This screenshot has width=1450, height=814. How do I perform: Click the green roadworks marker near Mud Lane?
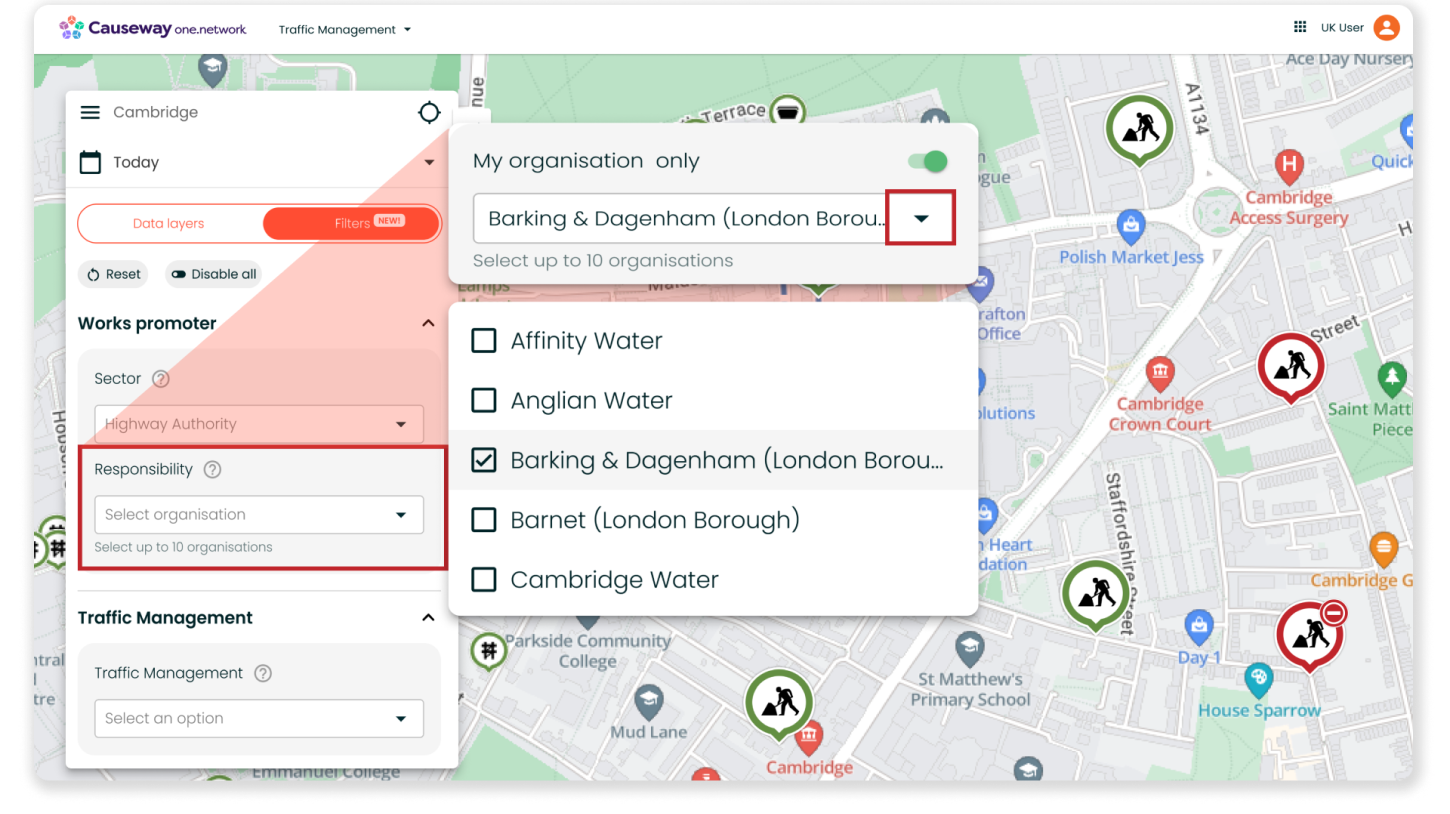pos(779,704)
